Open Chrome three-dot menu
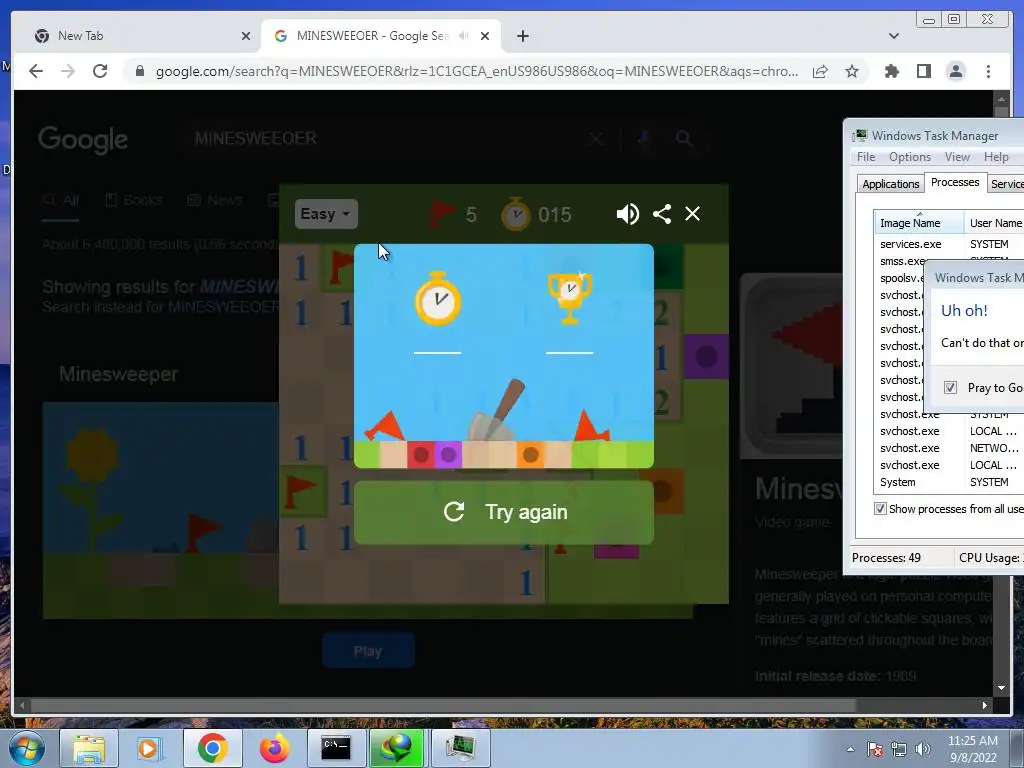This screenshot has width=1024, height=768. pyautogui.click(x=988, y=71)
